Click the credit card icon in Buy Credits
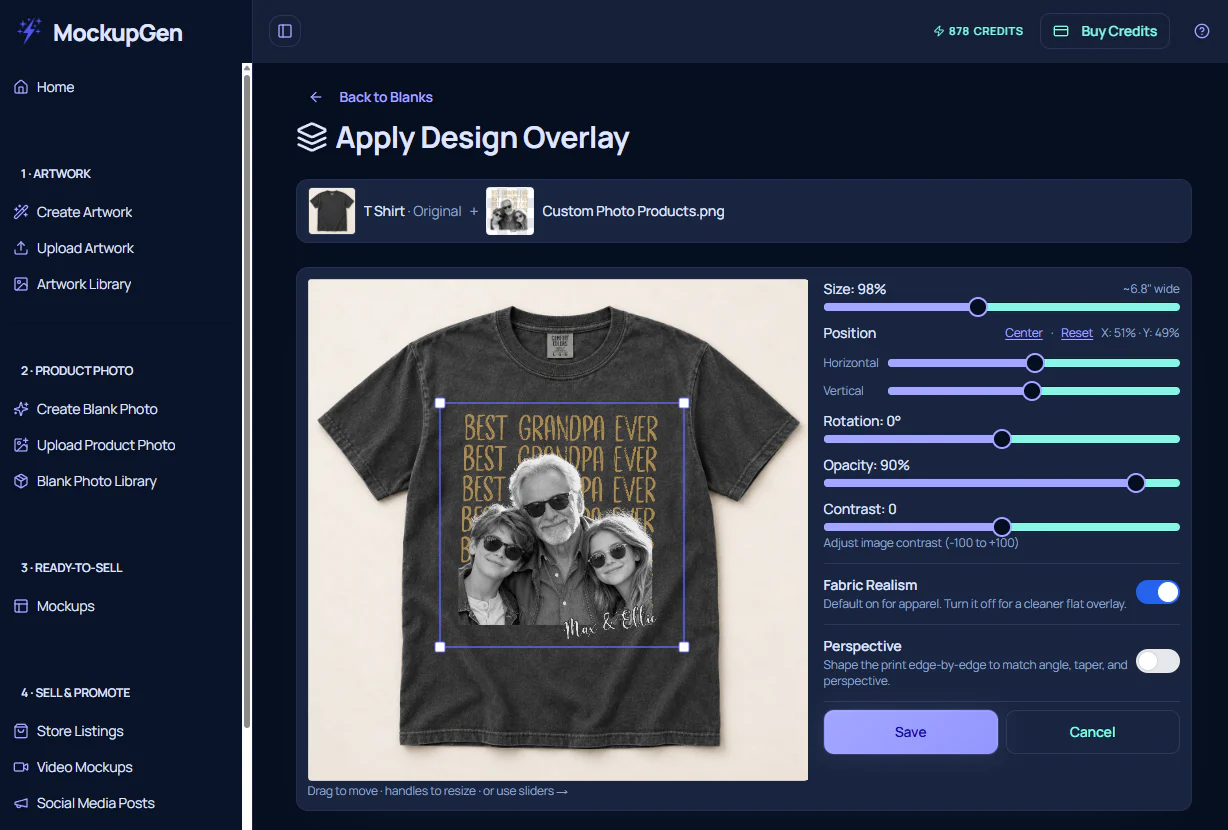Screen dimensions: 1228x830 [x=1062, y=31]
